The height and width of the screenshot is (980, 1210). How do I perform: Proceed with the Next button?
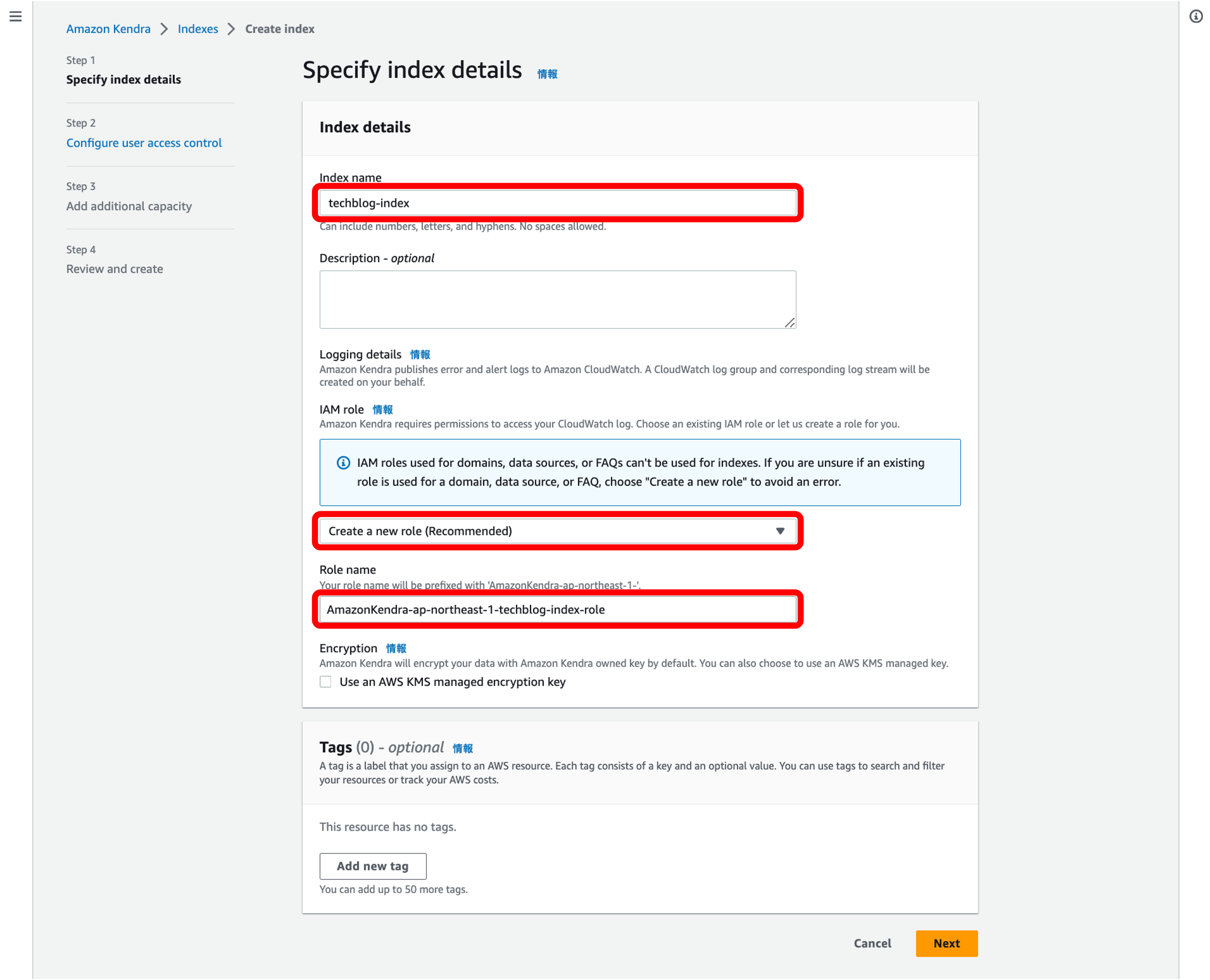coord(946,943)
